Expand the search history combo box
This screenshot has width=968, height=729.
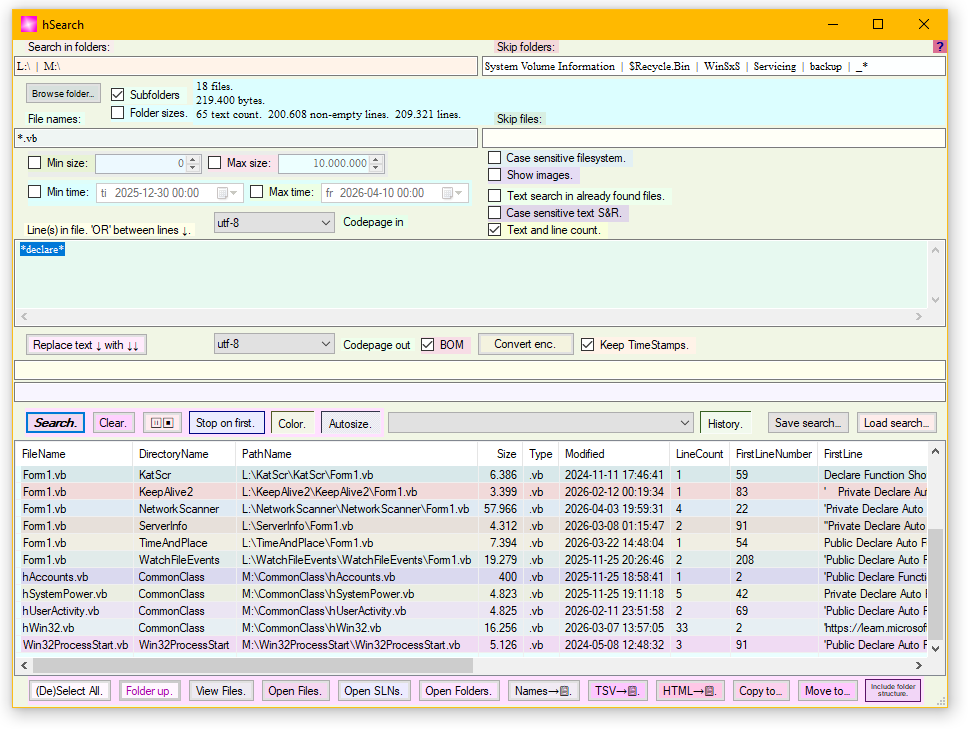(540, 423)
